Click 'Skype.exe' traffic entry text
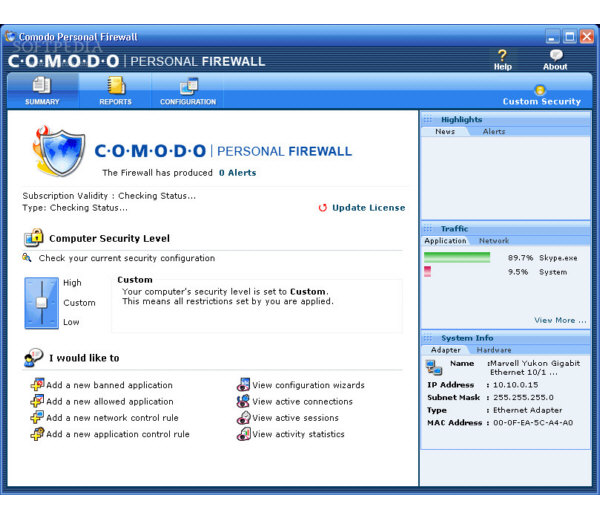This screenshot has width=600, height=520. click(558, 258)
